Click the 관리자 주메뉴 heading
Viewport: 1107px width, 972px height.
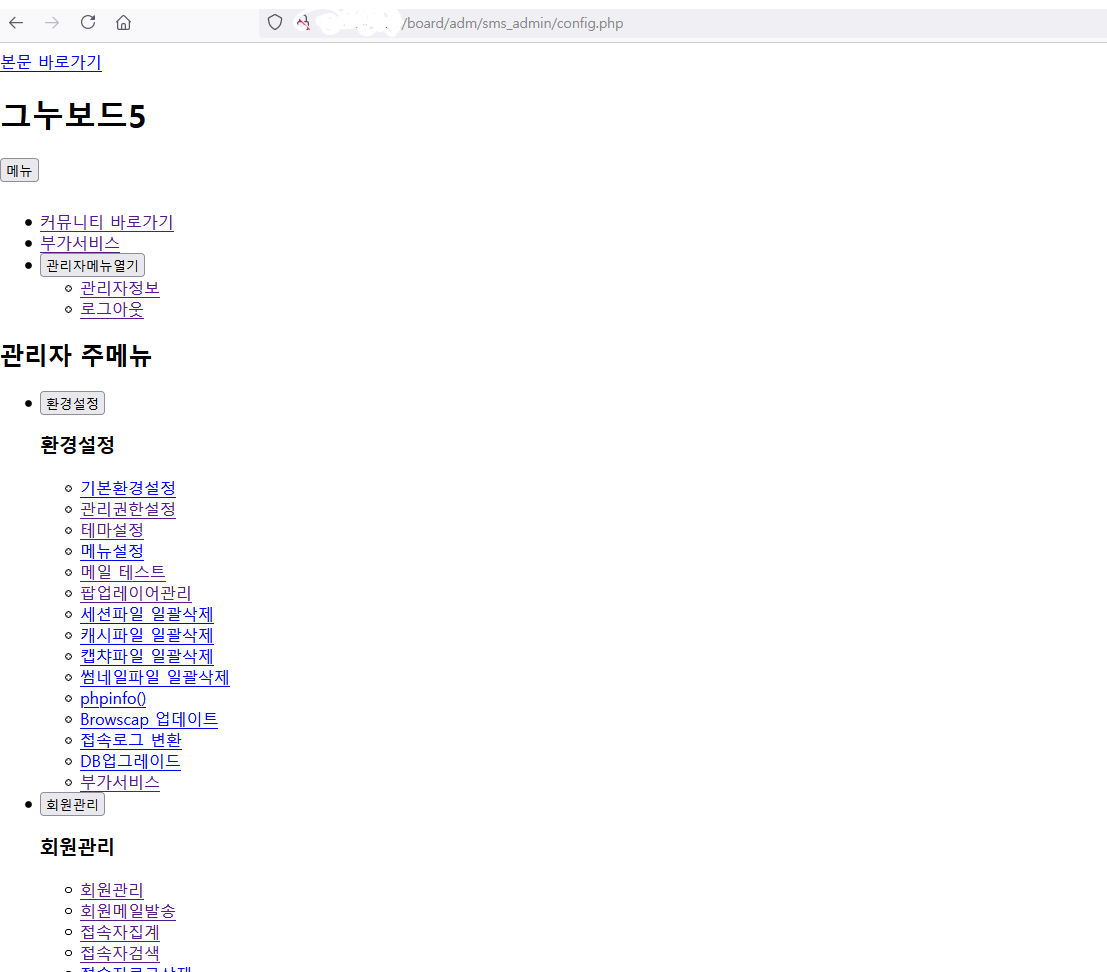point(76,355)
